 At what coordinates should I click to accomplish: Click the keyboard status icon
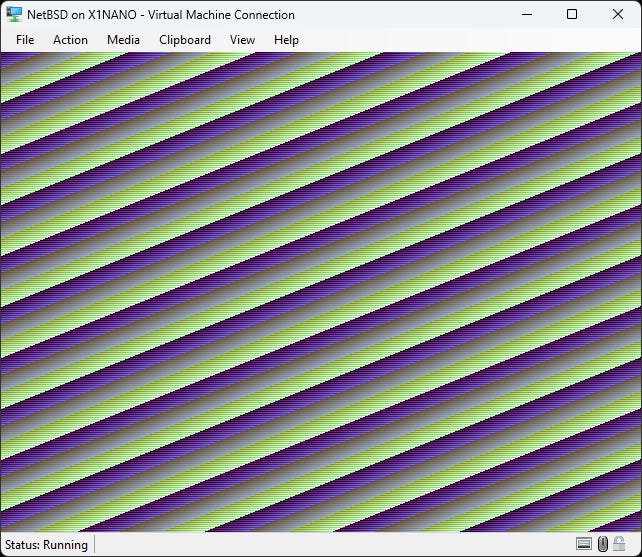pos(583,544)
